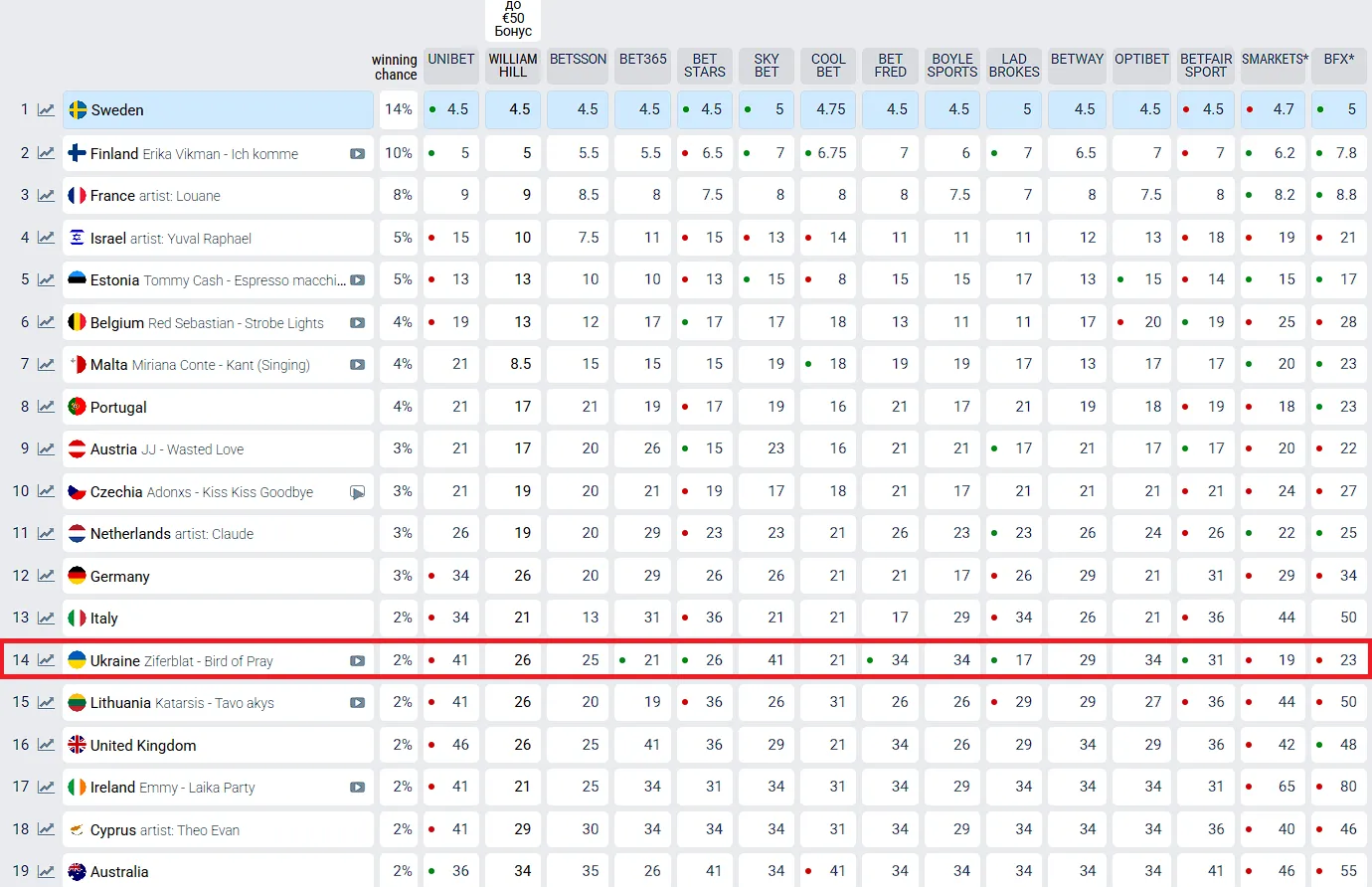Open the Germany country entry
The image size is (1372, 887).
coord(218,576)
